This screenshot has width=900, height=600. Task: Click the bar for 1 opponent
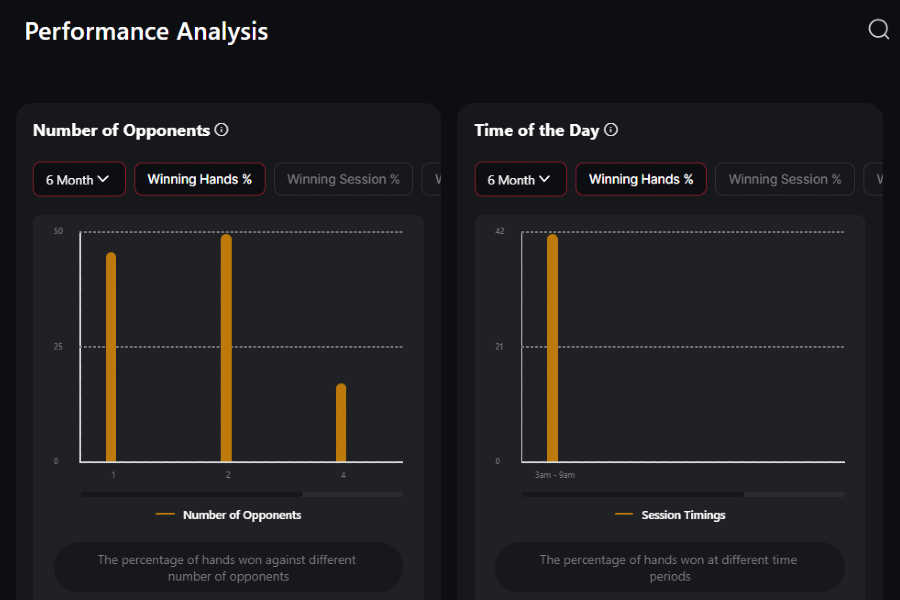coord(111,360)
